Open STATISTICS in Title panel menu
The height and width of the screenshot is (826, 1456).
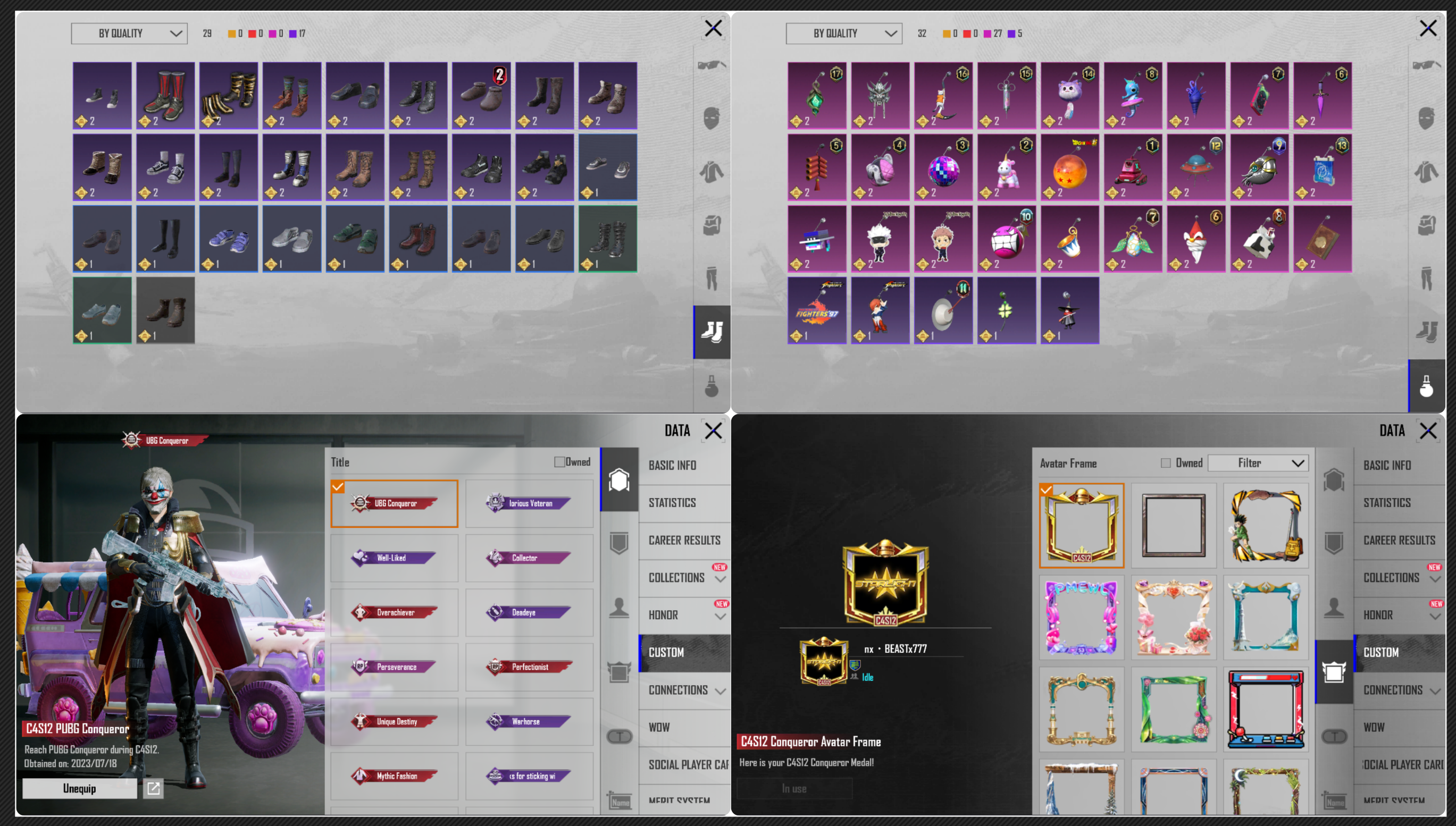[684, 503]
